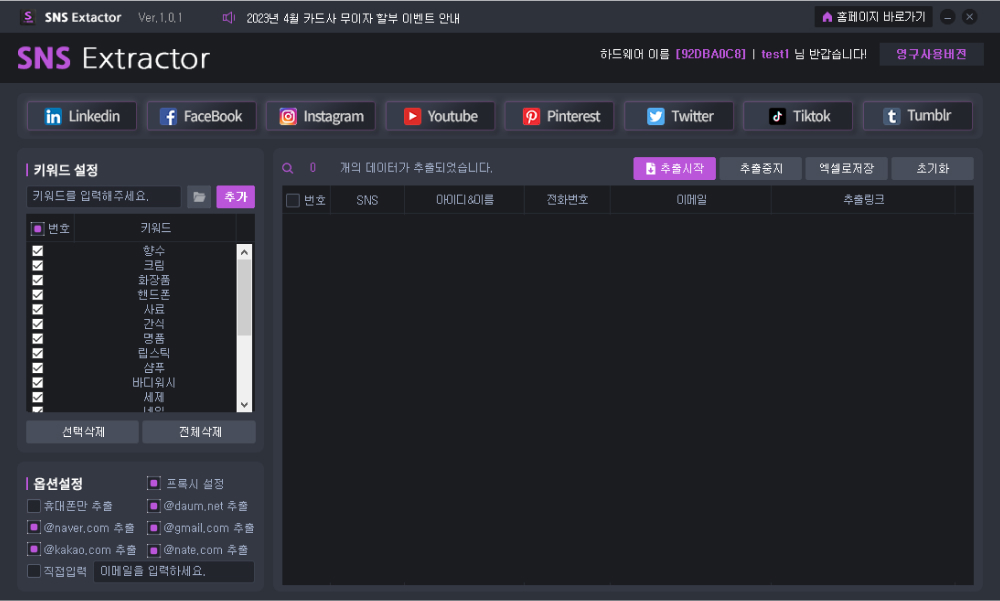Save results with 엑셀로저장
Image resolution: width=1000 pixels, height=601 pixels.
[846, 168]
